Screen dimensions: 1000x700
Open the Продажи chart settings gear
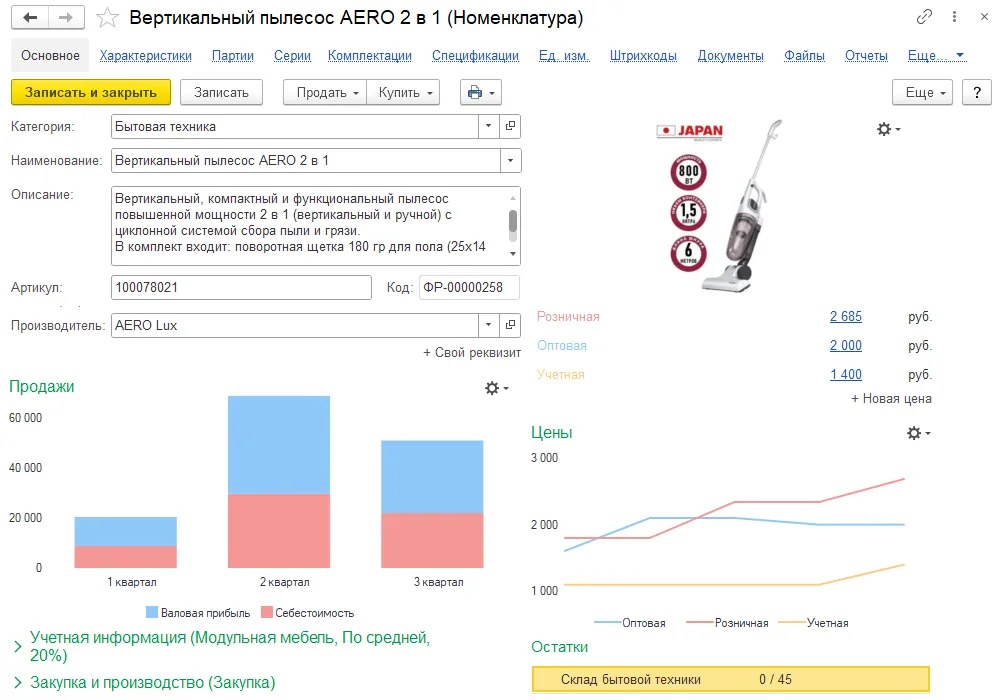[491, 389]
